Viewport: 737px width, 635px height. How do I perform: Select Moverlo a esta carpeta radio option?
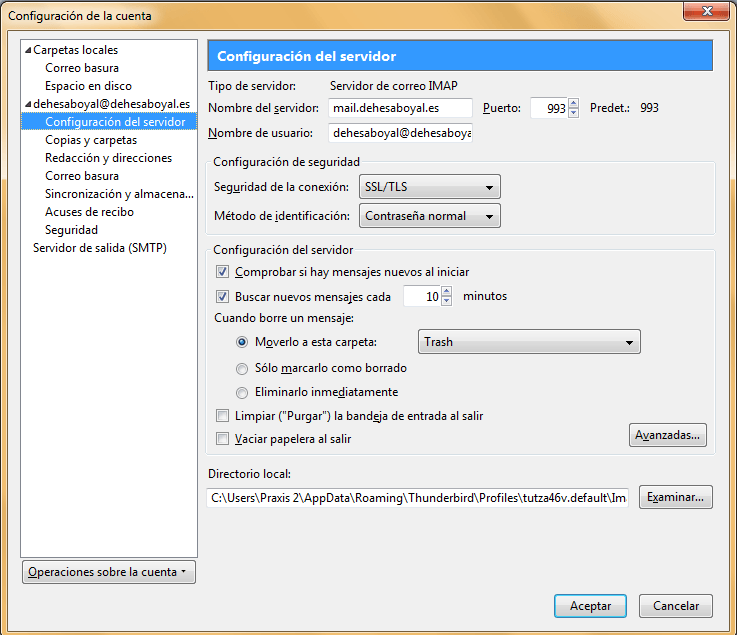(242, 342)
